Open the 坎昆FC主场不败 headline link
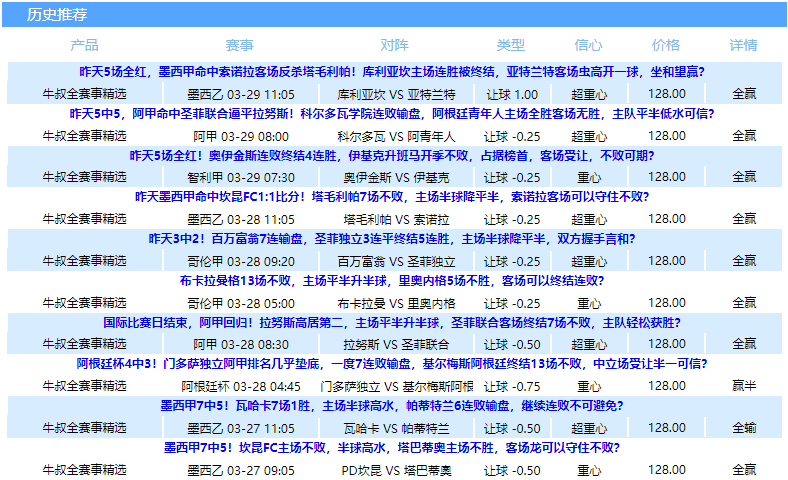Viewport: 788px width, 480px height. point(392,448)
